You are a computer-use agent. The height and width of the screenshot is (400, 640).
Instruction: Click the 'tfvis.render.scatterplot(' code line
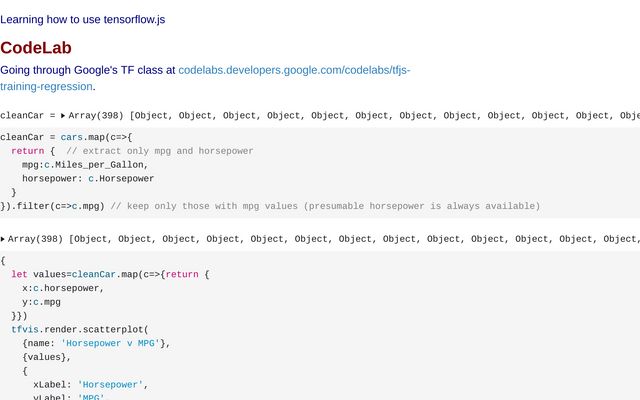pyautogui.click(x=80, y=328)
